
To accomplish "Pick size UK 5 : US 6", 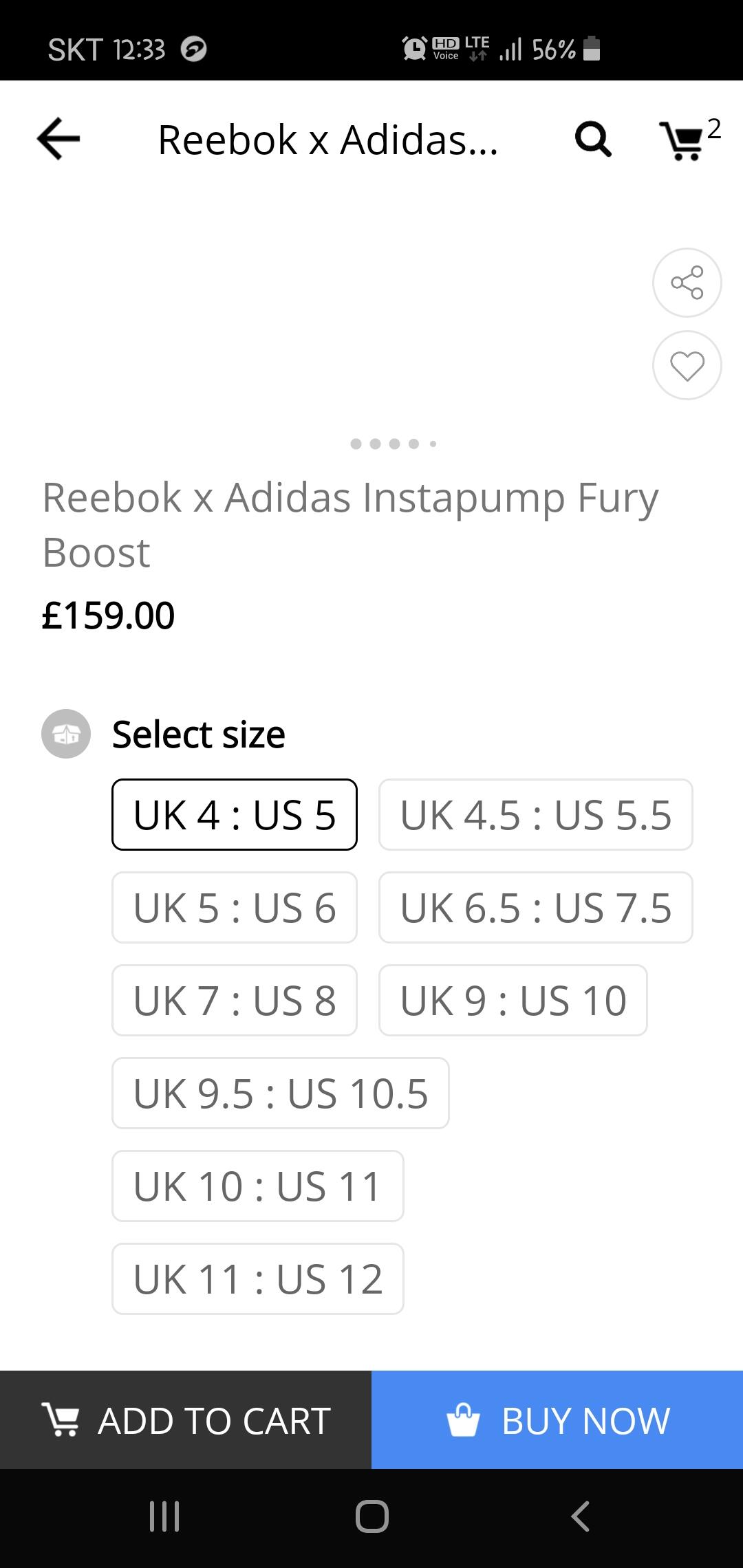I will pyautogui.click(x=235, y=908).
